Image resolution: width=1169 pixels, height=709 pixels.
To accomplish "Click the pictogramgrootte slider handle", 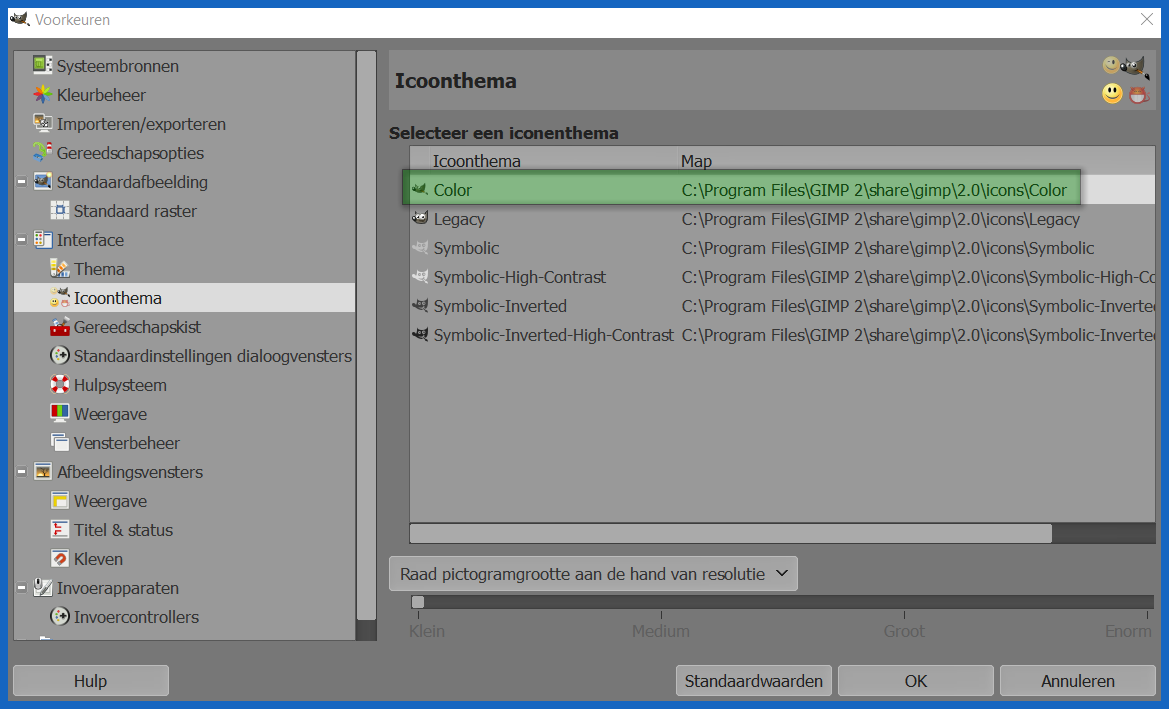I will point(418,602).
